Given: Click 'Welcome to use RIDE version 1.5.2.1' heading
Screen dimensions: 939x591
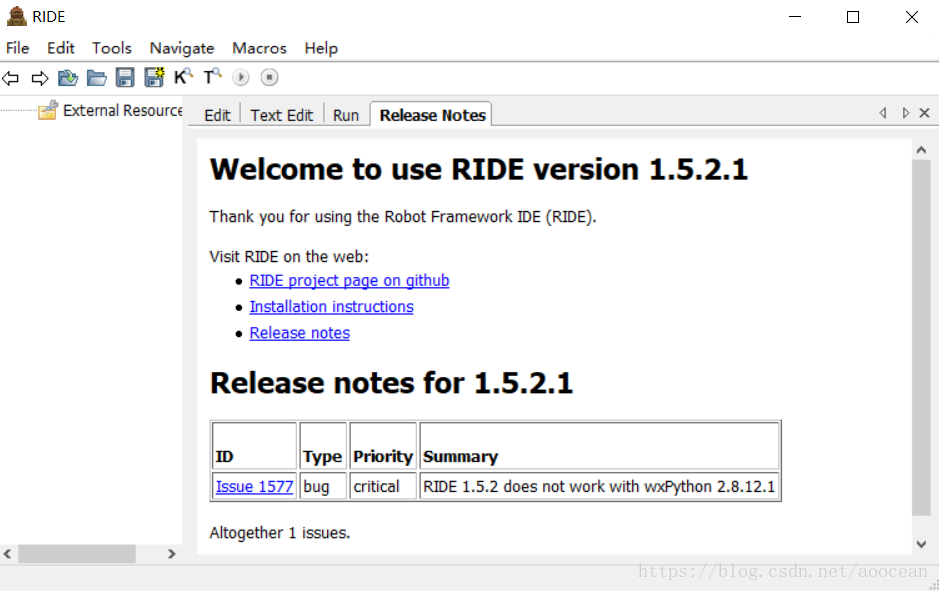Looking at the screenshot, I should click(x=479, y=169).
